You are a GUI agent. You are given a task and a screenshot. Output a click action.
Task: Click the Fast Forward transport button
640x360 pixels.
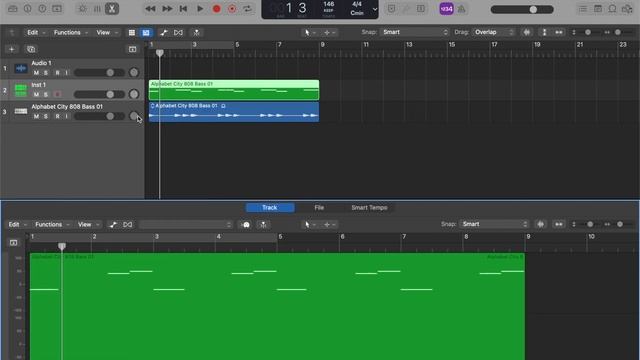pyautogui.click(x=167, y=9)
